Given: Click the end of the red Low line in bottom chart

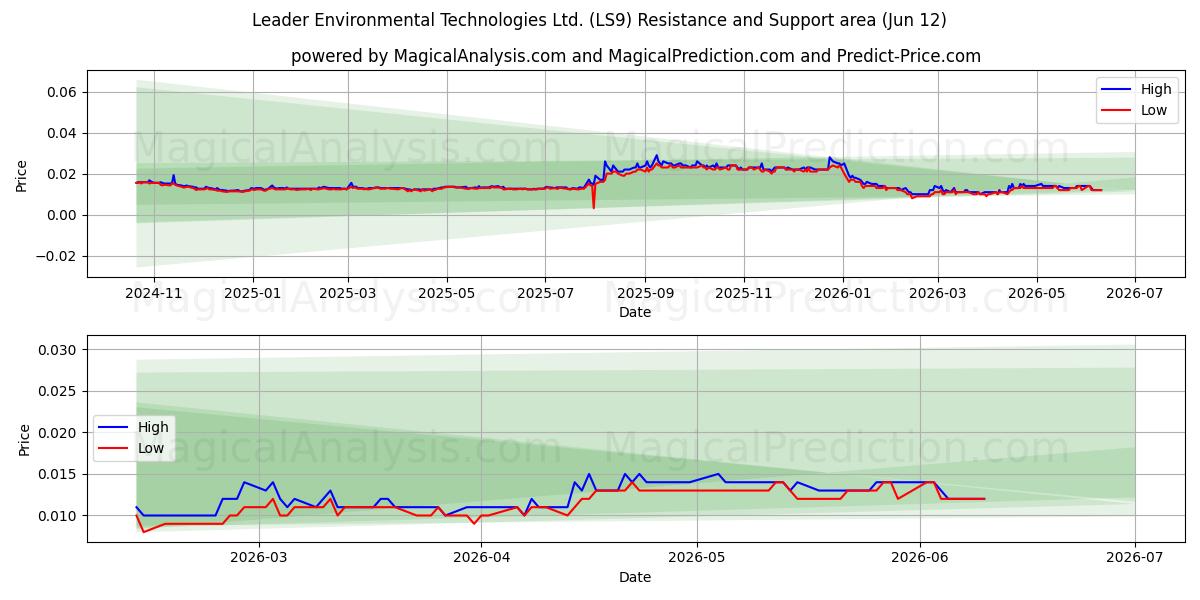Looking at the screenshot, I should [984, 499].
